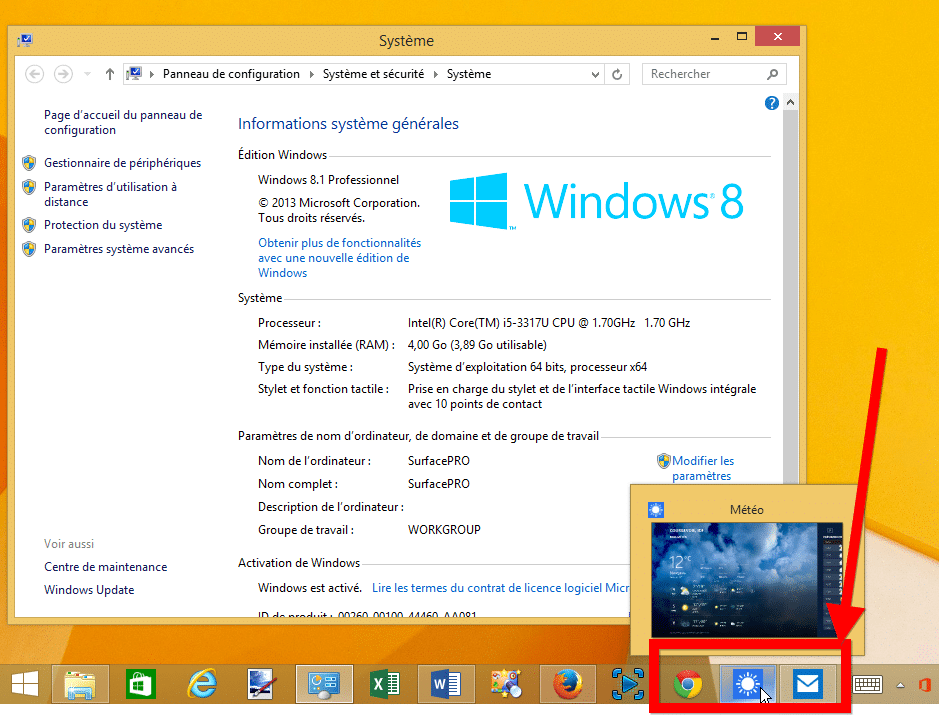Expand the root breadcrumb arrow before Panneau de configuration
939x715 pixels.
click(x=152, y=74)
